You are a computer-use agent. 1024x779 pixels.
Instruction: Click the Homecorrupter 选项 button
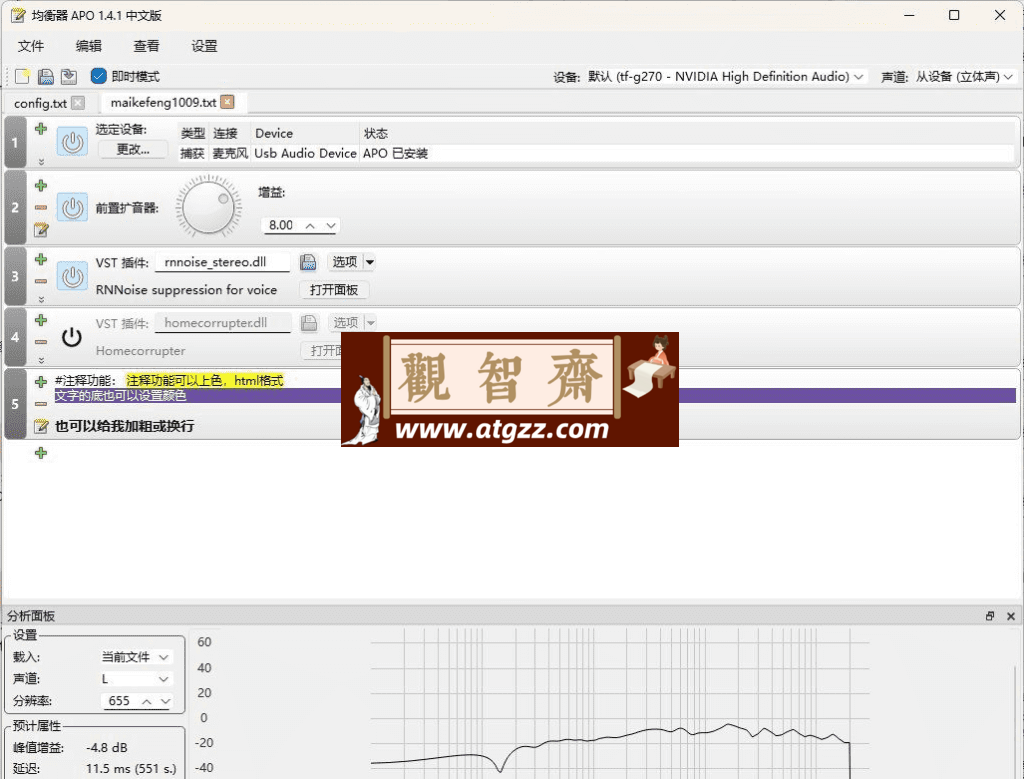(x=345, y=323)
